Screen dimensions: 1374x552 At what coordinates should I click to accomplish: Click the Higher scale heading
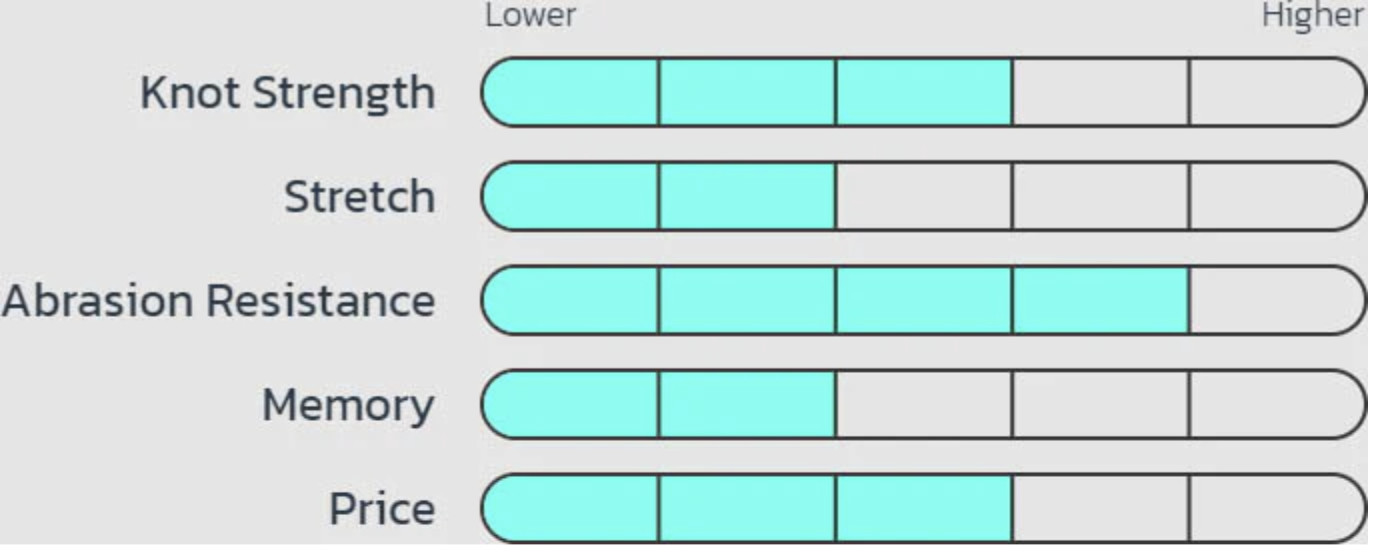tap(1312, 16)
